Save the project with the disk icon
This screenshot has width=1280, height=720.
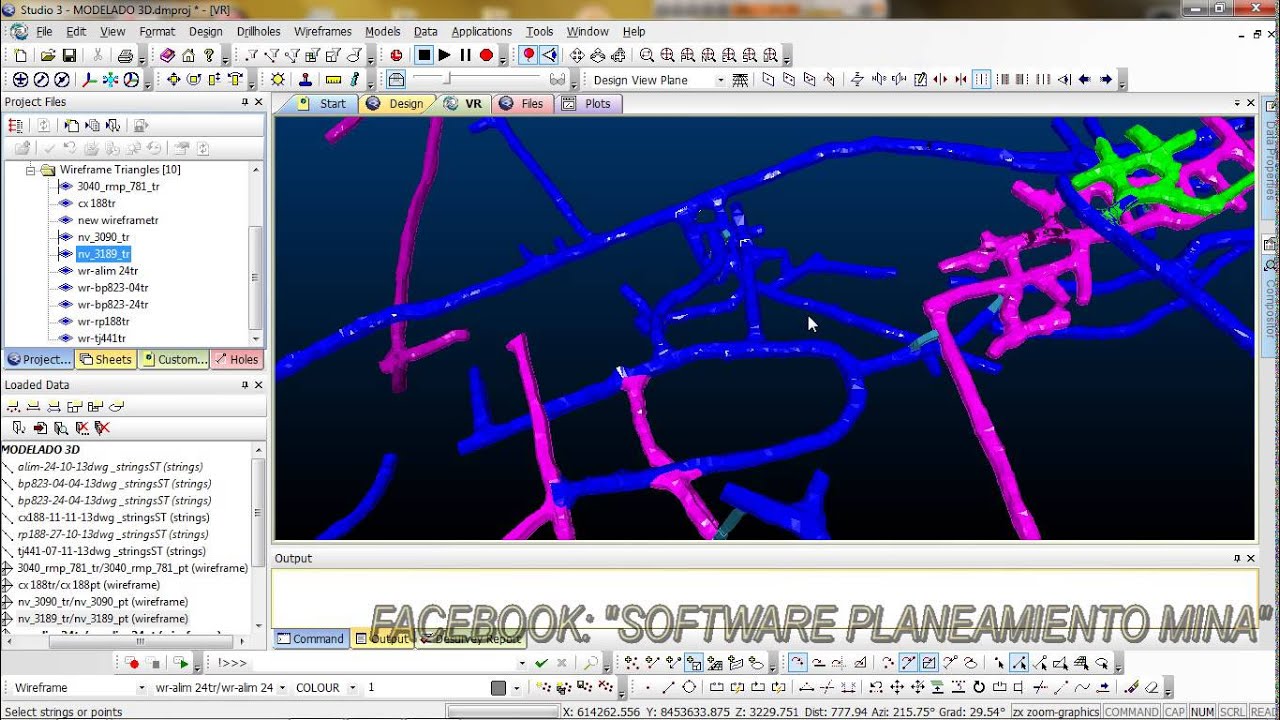[x=69, y=55]
